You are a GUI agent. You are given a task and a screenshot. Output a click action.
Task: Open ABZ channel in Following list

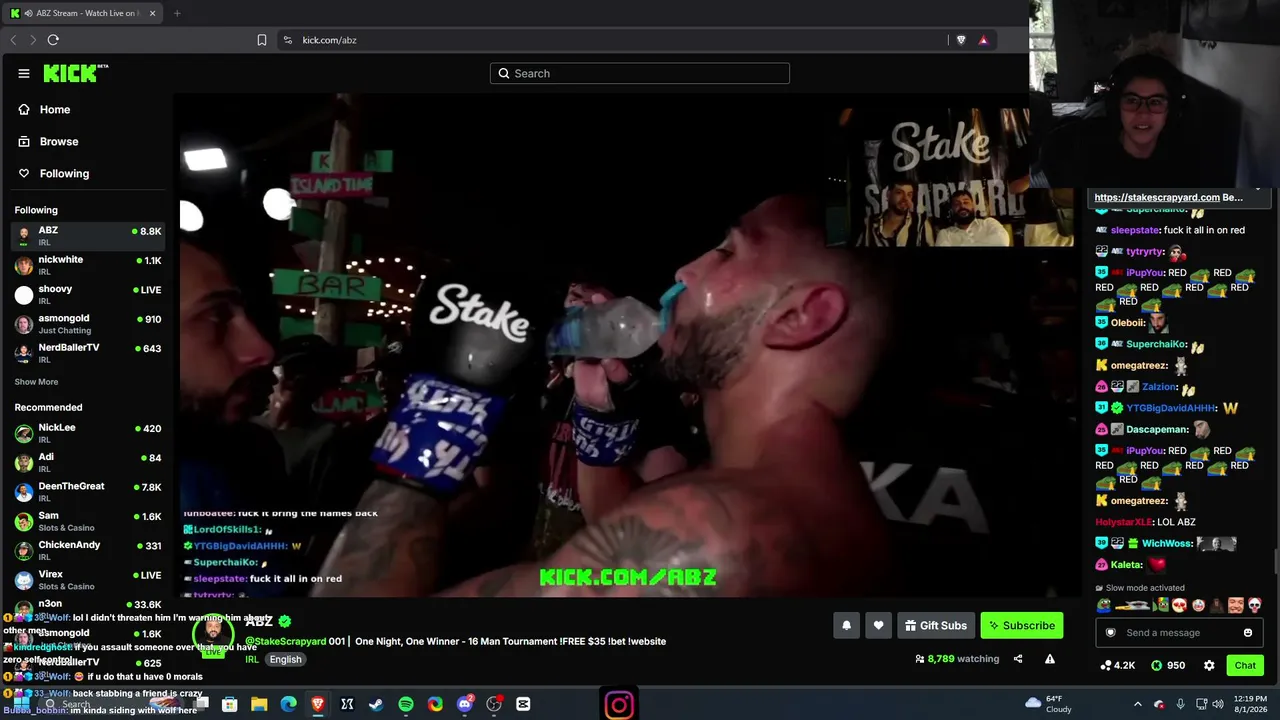coord(88,236)
